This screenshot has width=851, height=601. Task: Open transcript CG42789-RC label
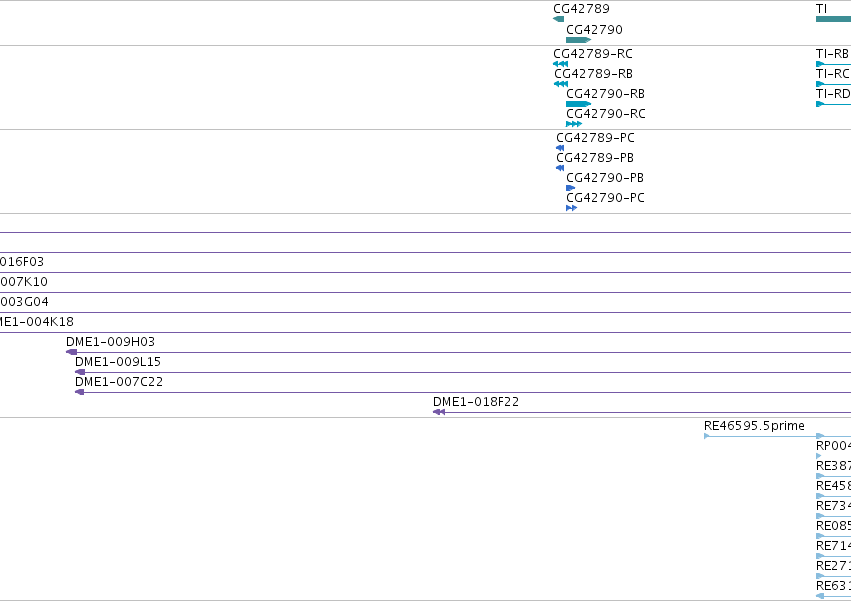point(593,54)
